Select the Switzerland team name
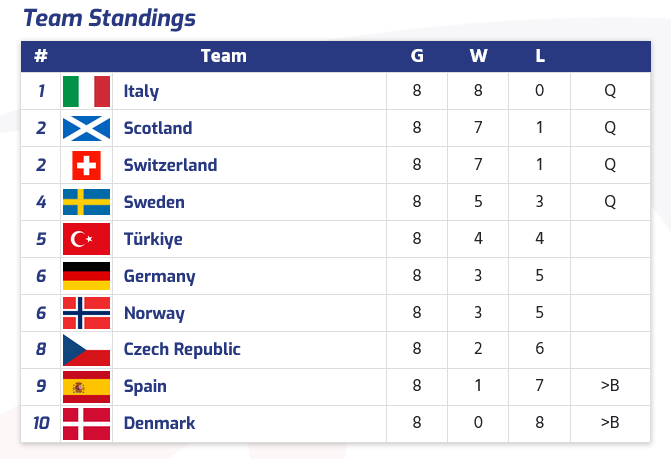The height and width of the screenshot is (459, 671). (170, 165)
